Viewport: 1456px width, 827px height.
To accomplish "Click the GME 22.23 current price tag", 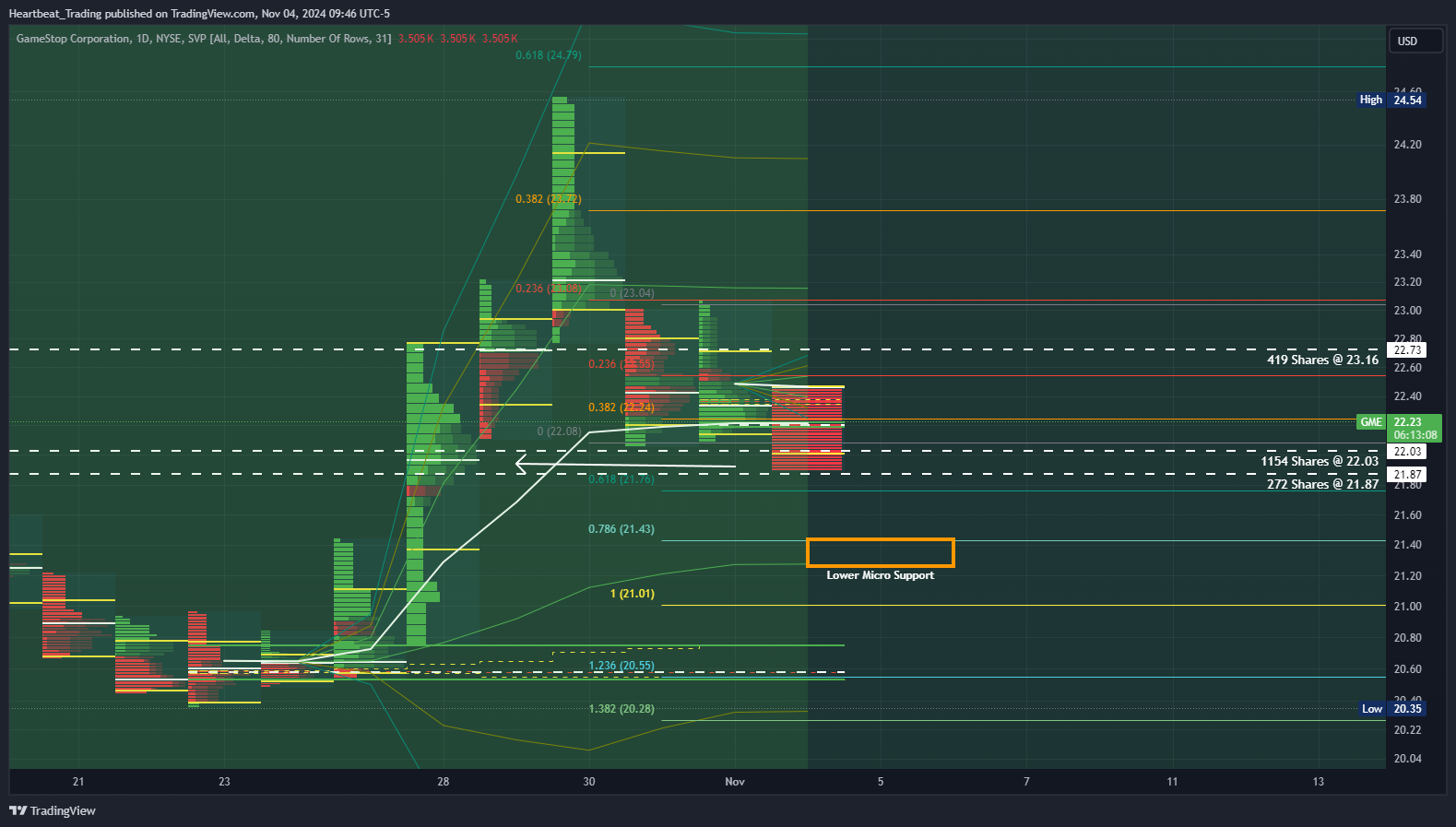I will click(1399, 428).
